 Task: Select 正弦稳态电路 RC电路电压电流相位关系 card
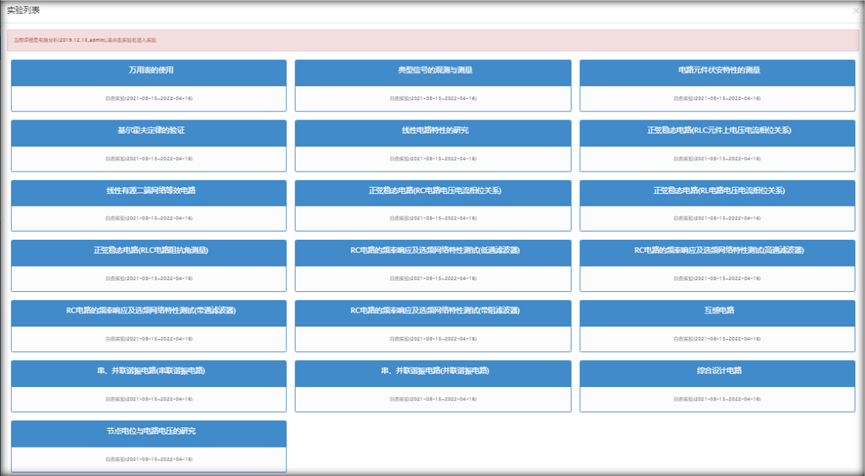tap(433, 190)
